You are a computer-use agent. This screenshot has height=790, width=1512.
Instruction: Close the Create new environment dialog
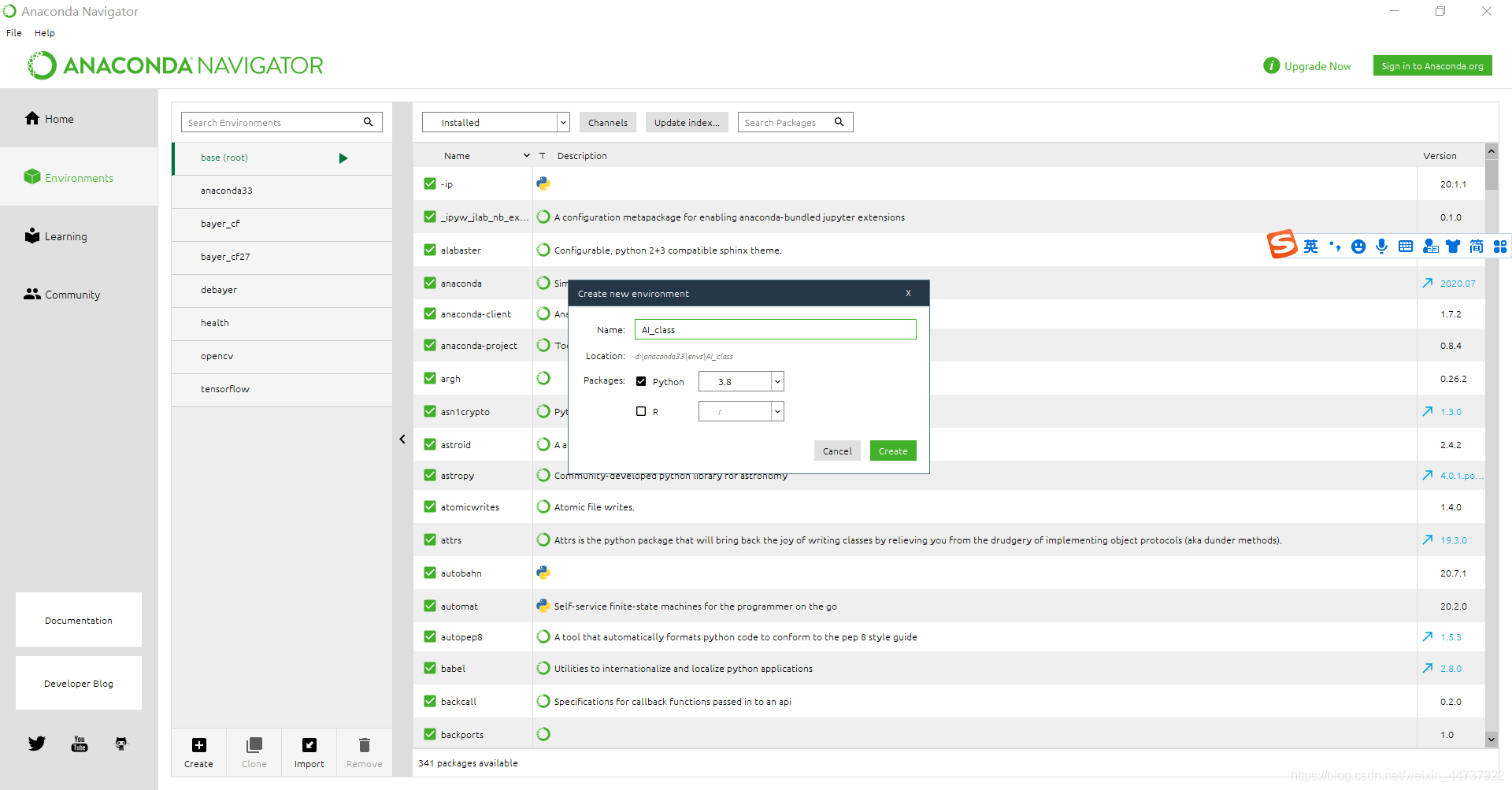(x=908, y=293)
